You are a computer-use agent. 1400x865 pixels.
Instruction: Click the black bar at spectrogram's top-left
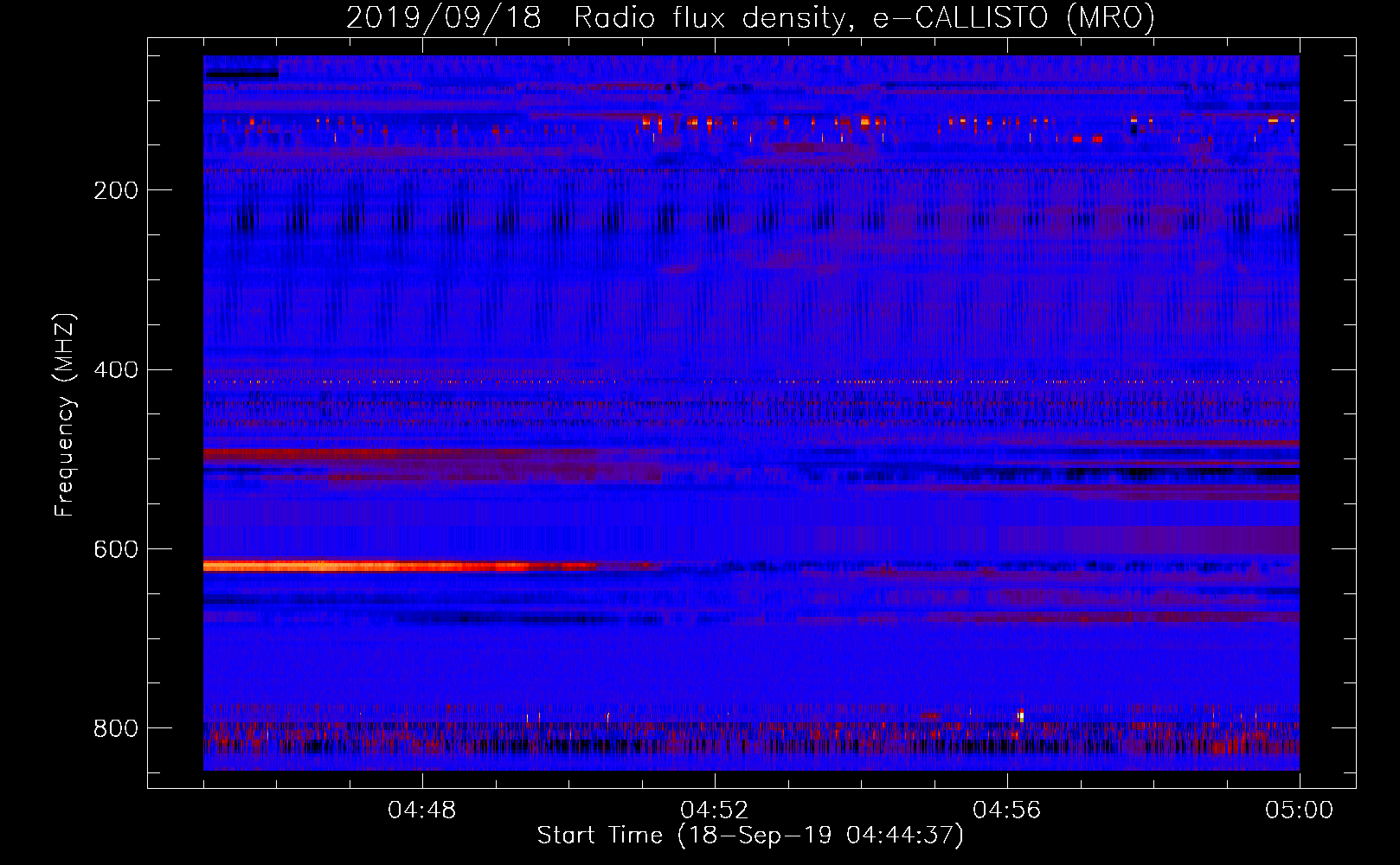(241, 75)
